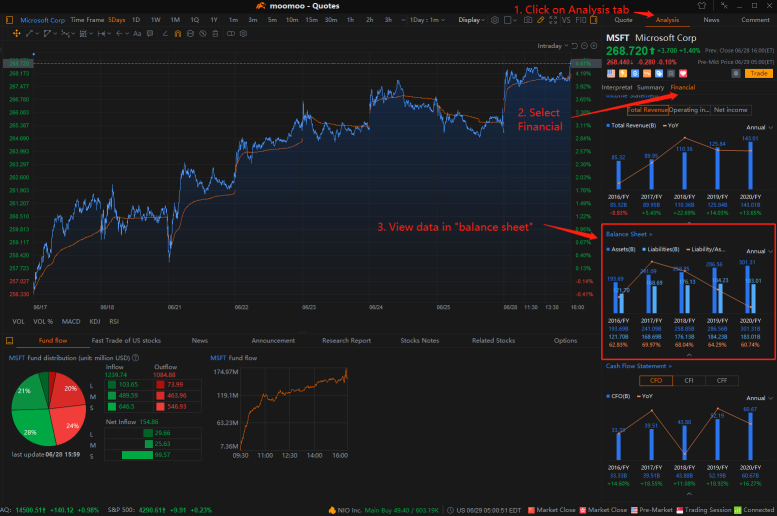Click the bottom panel layout icon beside Fund flow
This screenshot has height=516, width=777.
tap(9, 341)
